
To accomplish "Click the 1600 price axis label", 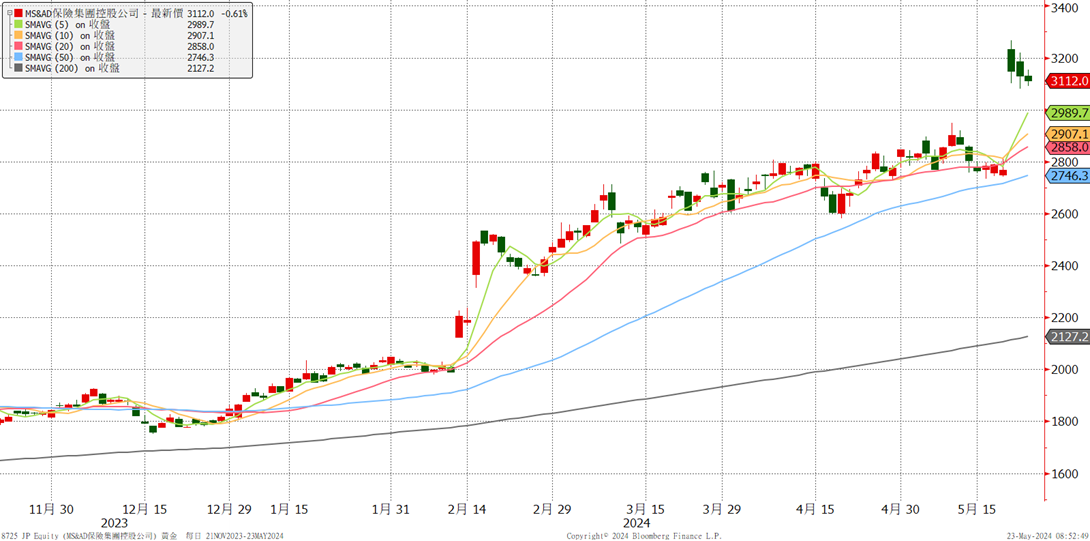I will (x=1066, y=474).
